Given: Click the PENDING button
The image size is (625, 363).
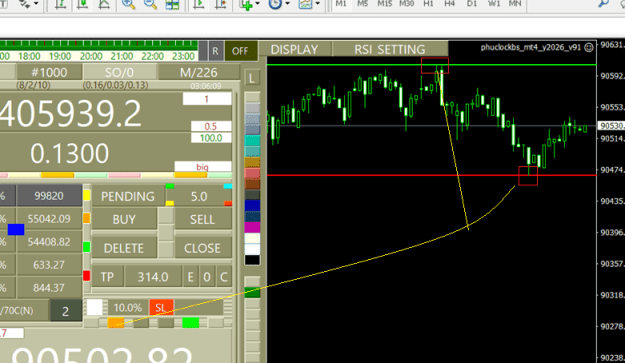Looking at the screenshot, I should coord(128,196).
